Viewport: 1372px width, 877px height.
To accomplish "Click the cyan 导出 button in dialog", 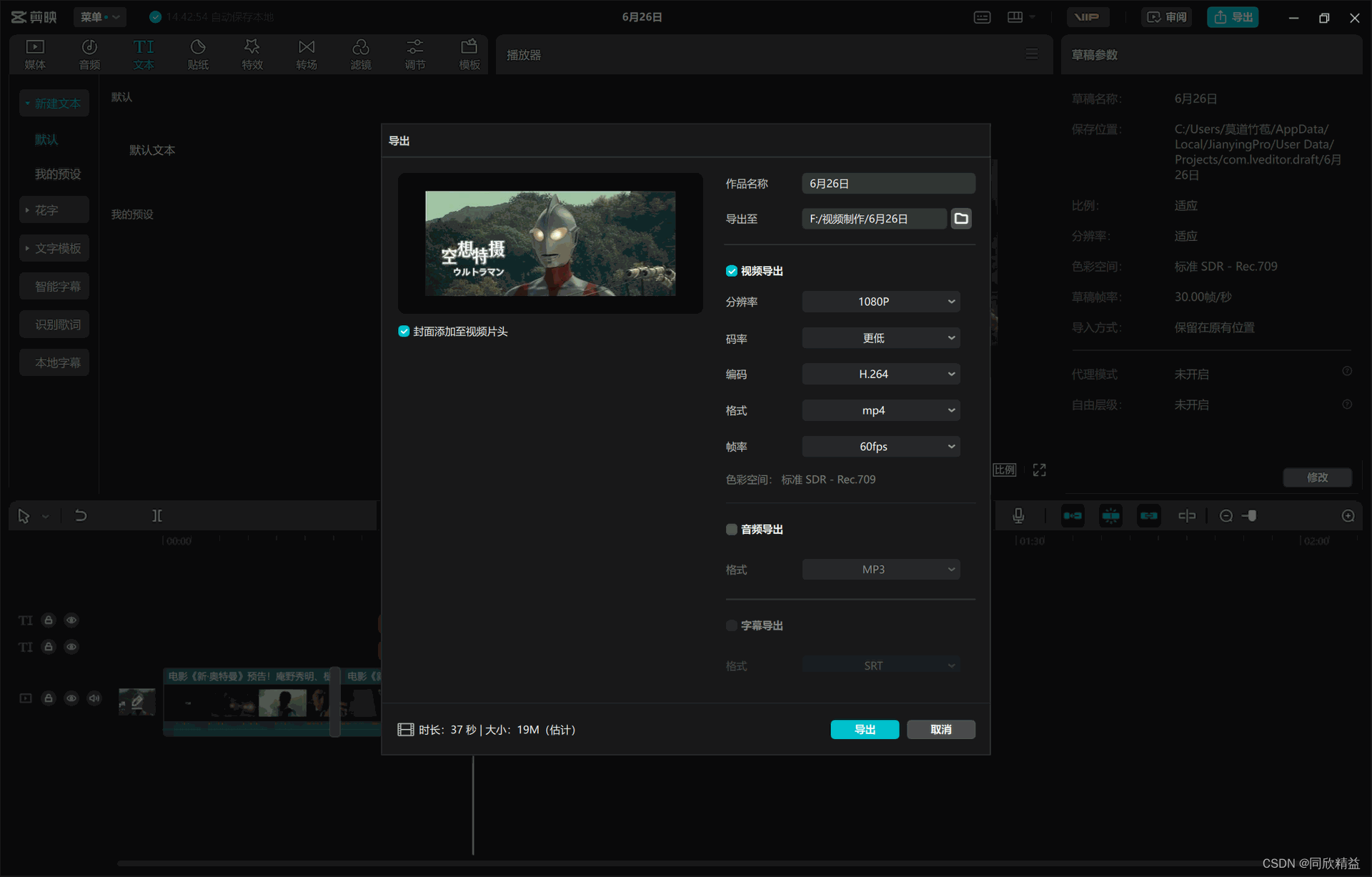I will tap(865, 729).
